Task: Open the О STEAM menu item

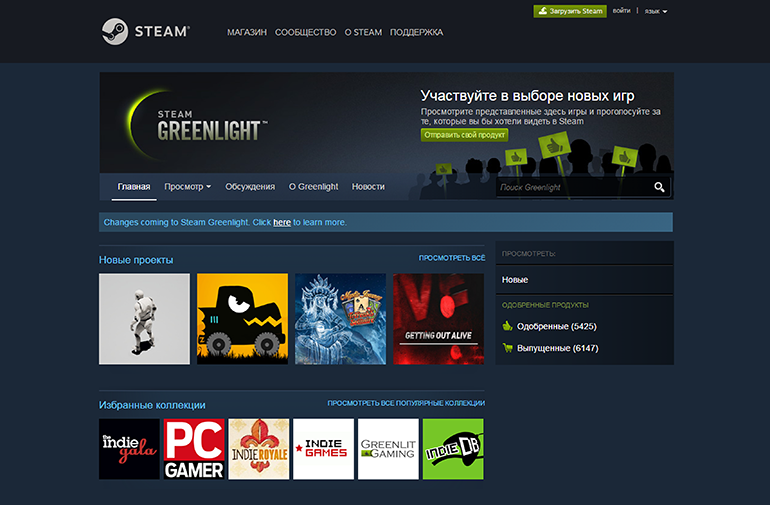Action: pyautogui.click(x=363, y=32)
